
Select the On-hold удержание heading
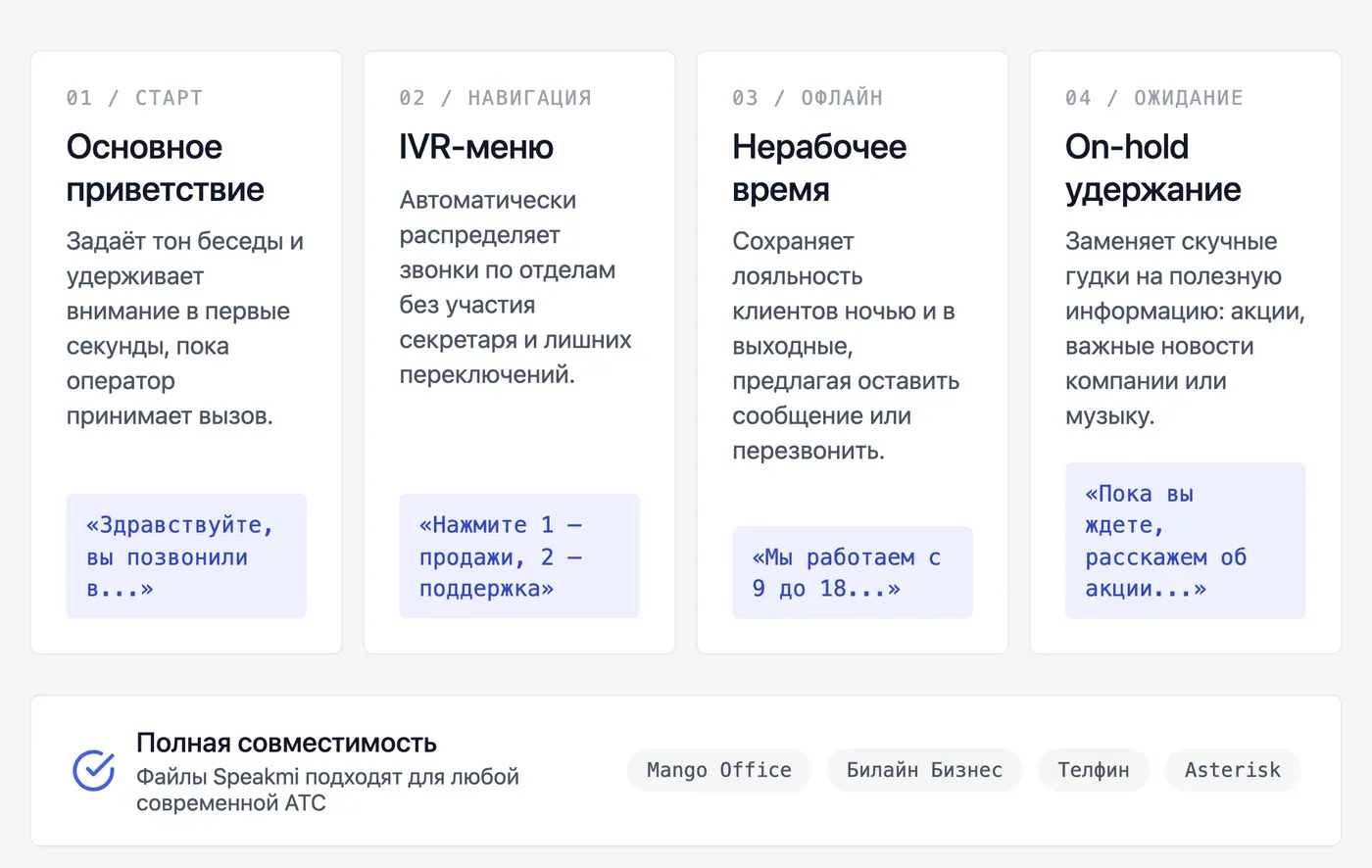(1153, 168)
